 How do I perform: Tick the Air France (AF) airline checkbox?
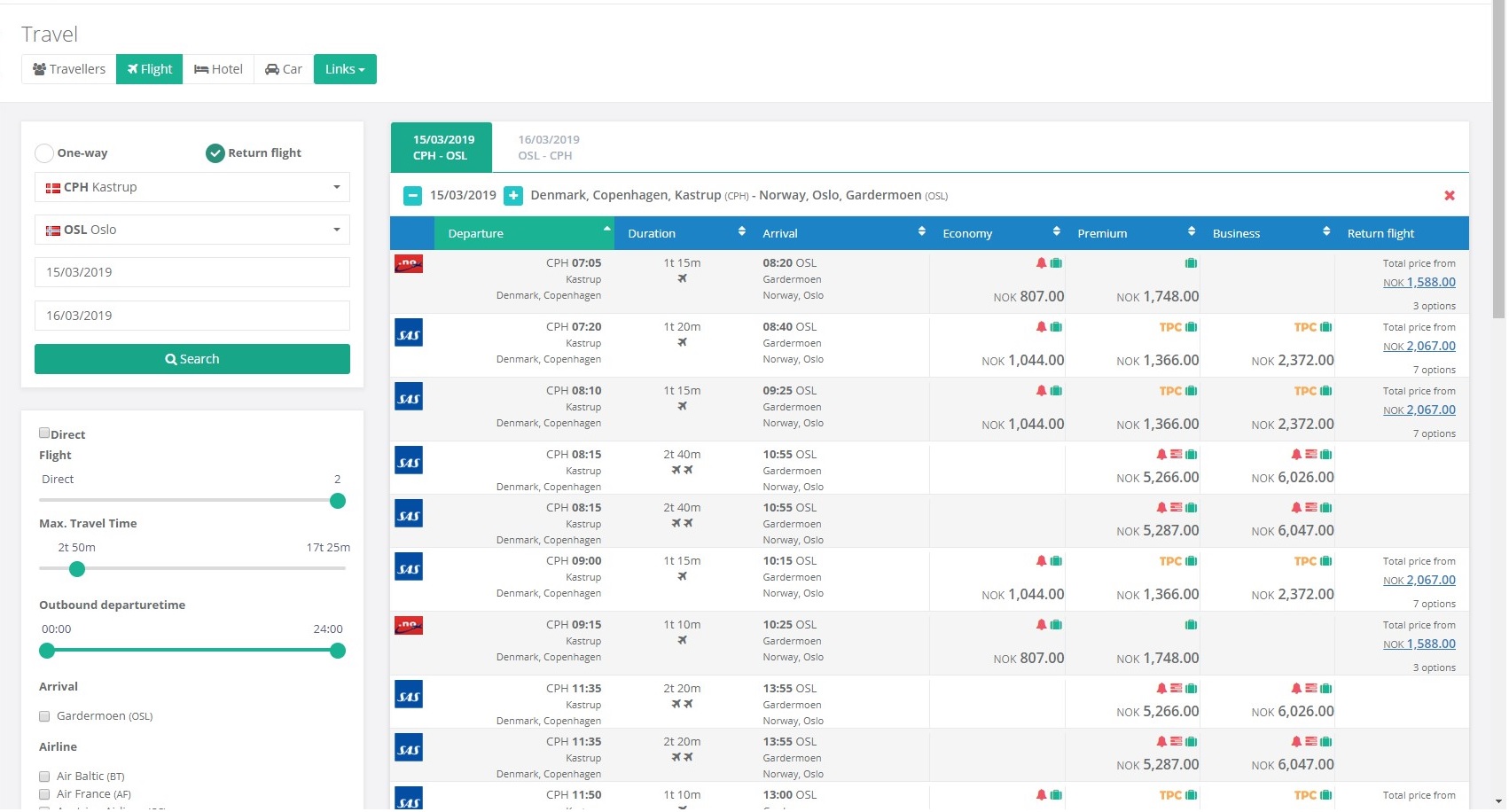click(44, 794)
